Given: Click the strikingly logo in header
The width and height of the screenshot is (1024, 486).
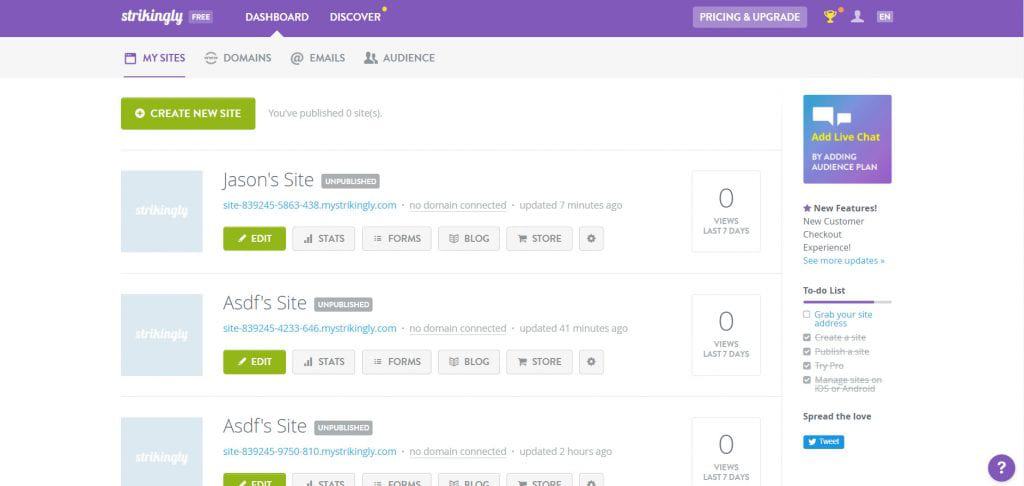Looking at the screenshot, I should [x=152, y=17].
